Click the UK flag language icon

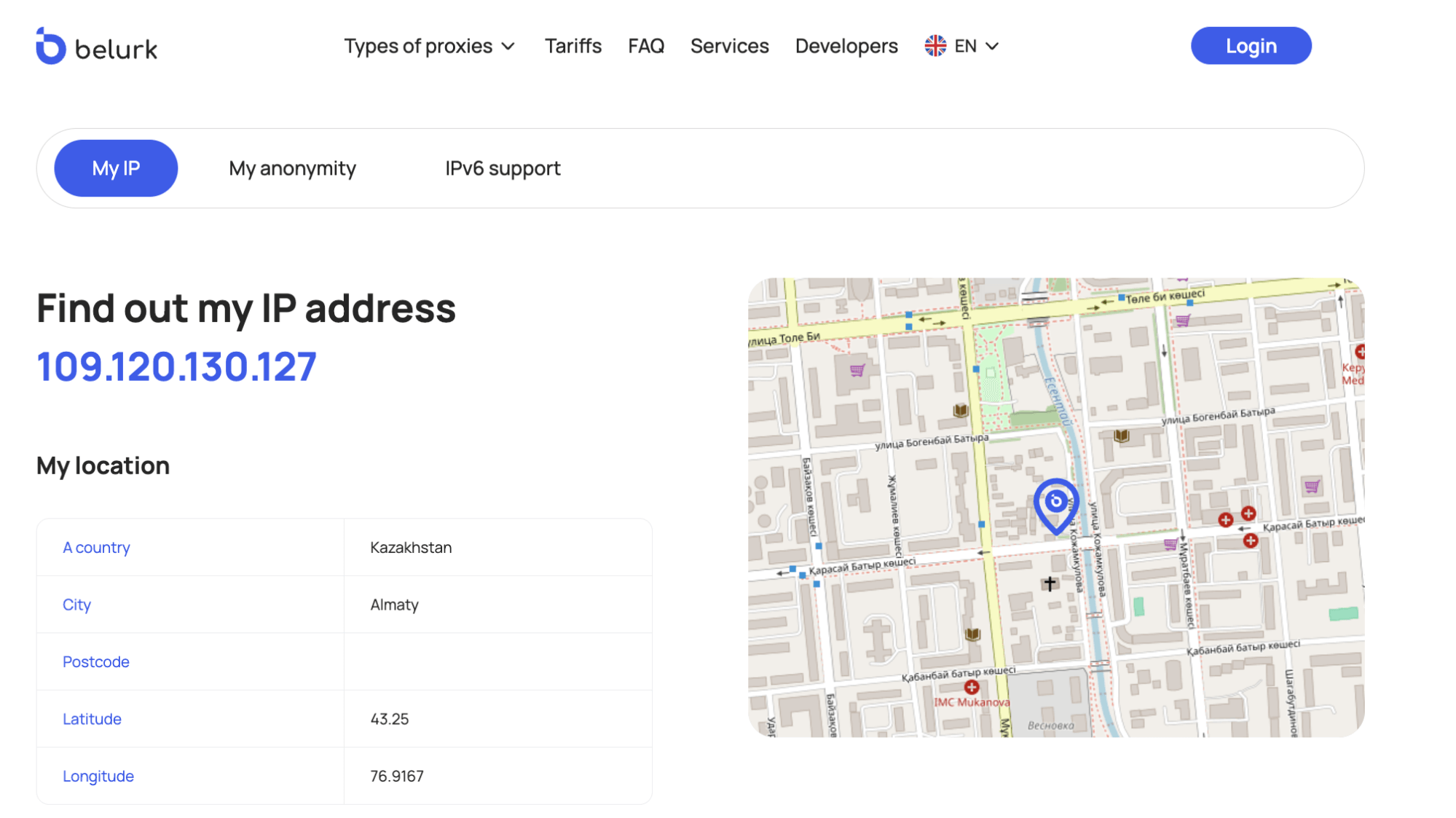pos(935,46)
